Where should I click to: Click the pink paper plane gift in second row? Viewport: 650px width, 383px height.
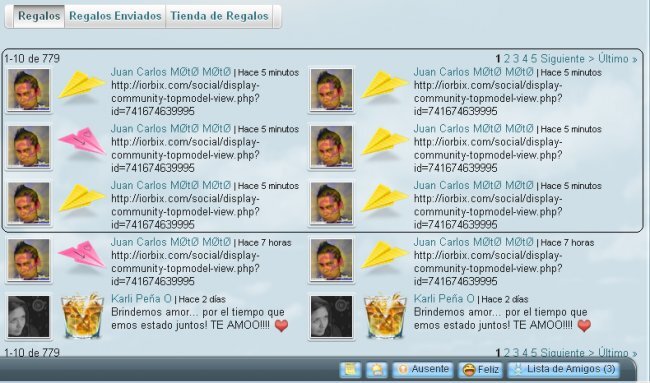click(x=82, y=142)
